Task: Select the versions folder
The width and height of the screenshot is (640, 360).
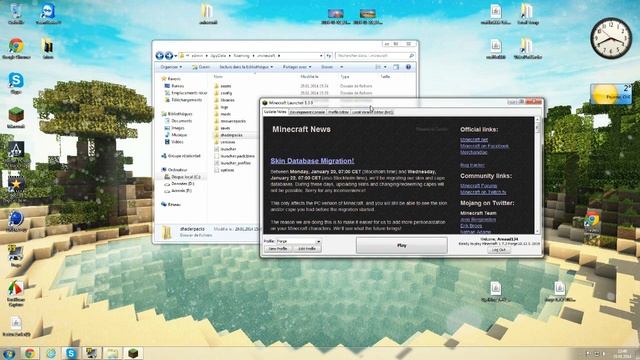Action: [225, 142]
